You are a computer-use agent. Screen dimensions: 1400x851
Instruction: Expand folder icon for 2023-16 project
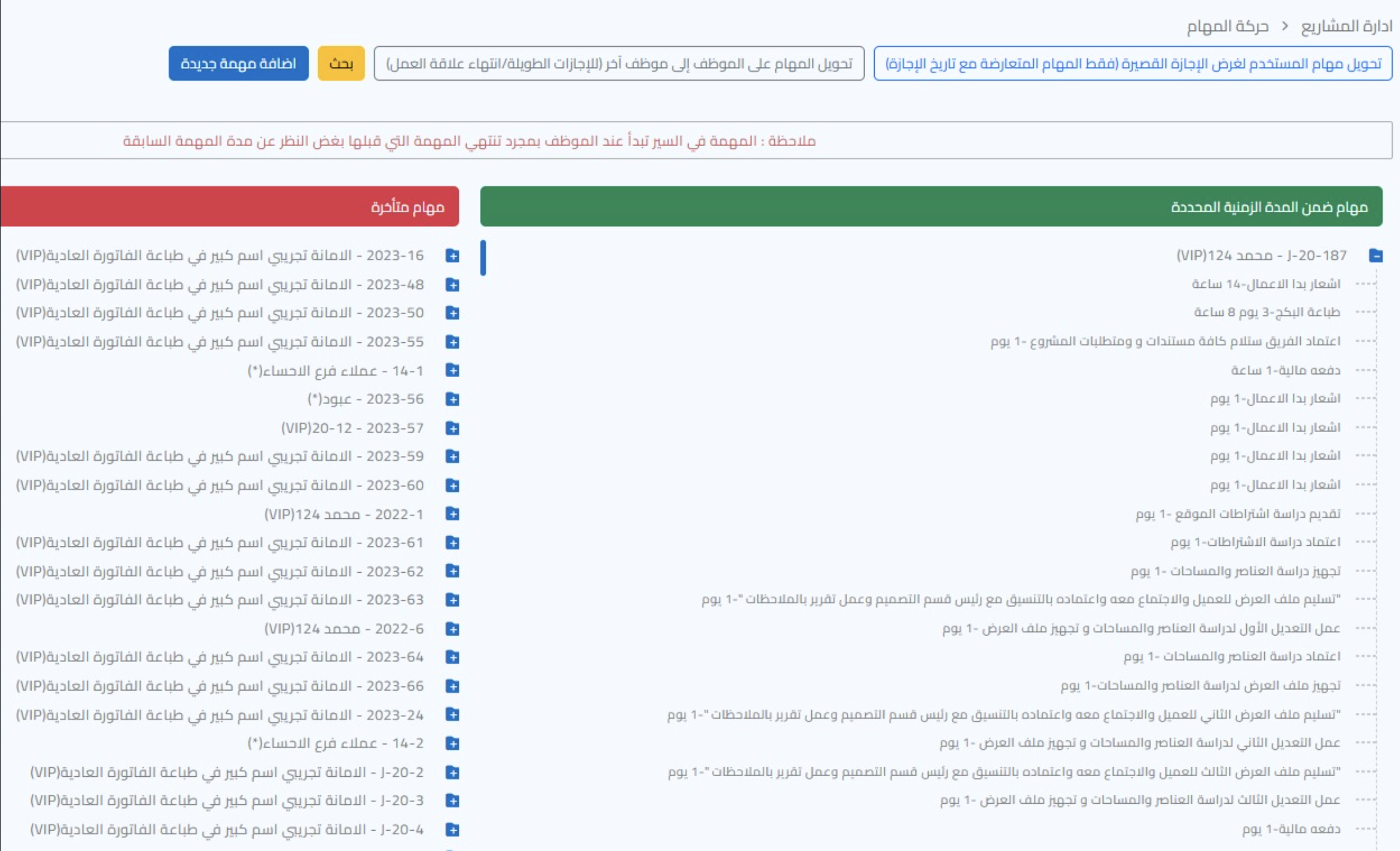point(452,256)
